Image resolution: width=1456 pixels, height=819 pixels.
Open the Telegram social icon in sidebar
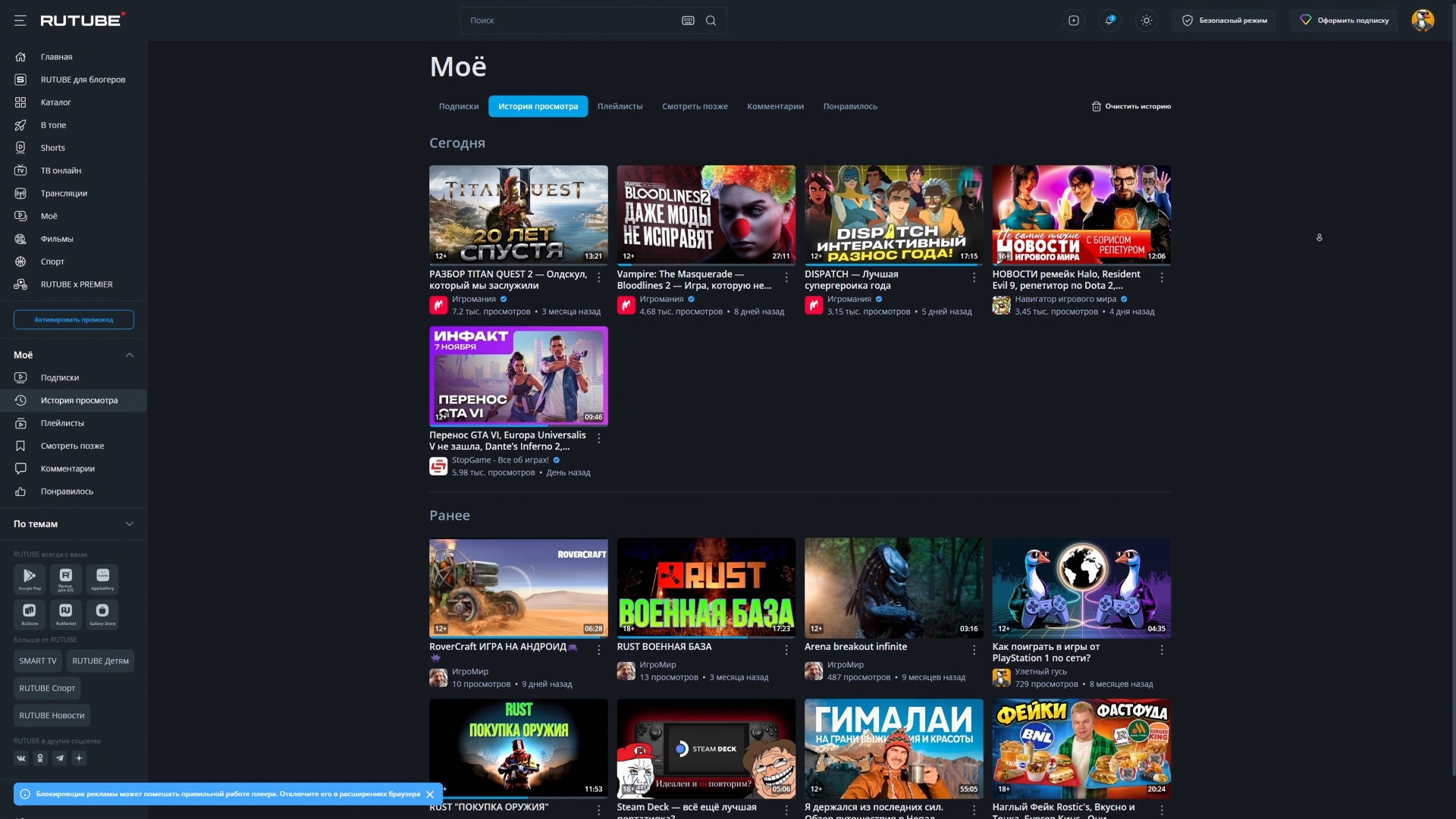pyautogui.click(x=60, y=758)
